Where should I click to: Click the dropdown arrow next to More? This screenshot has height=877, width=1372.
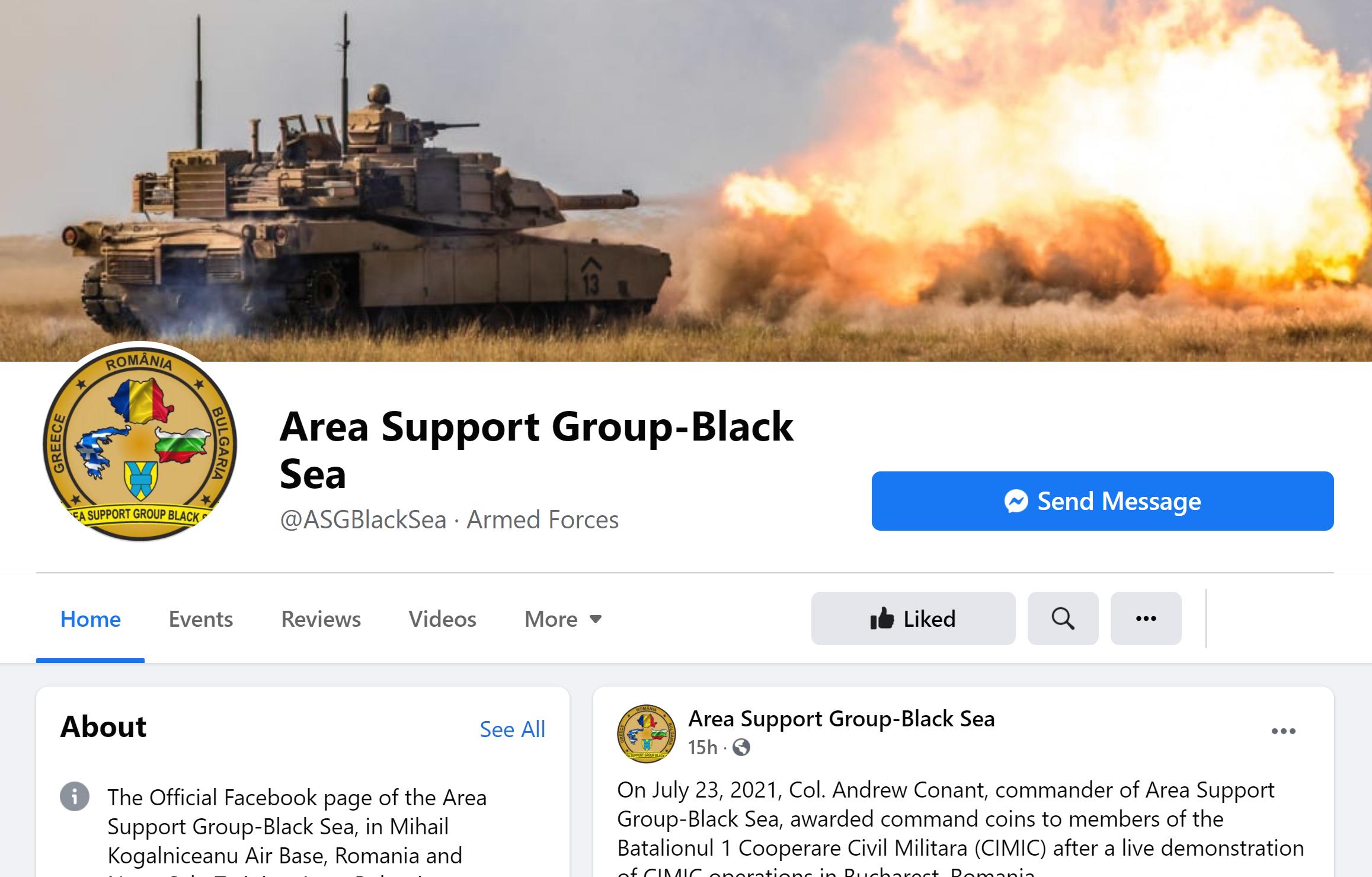click(596, 620)
